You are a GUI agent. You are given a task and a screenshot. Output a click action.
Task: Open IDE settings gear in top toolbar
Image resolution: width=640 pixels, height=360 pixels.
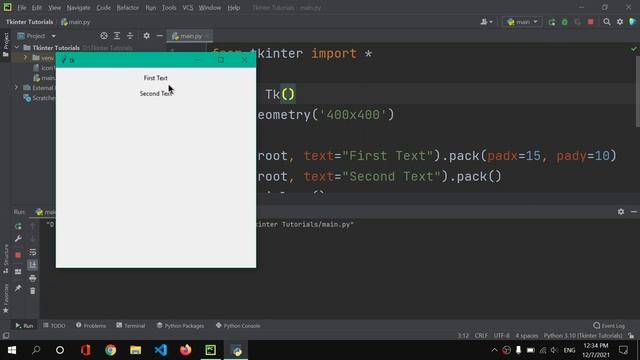point(620,22)
